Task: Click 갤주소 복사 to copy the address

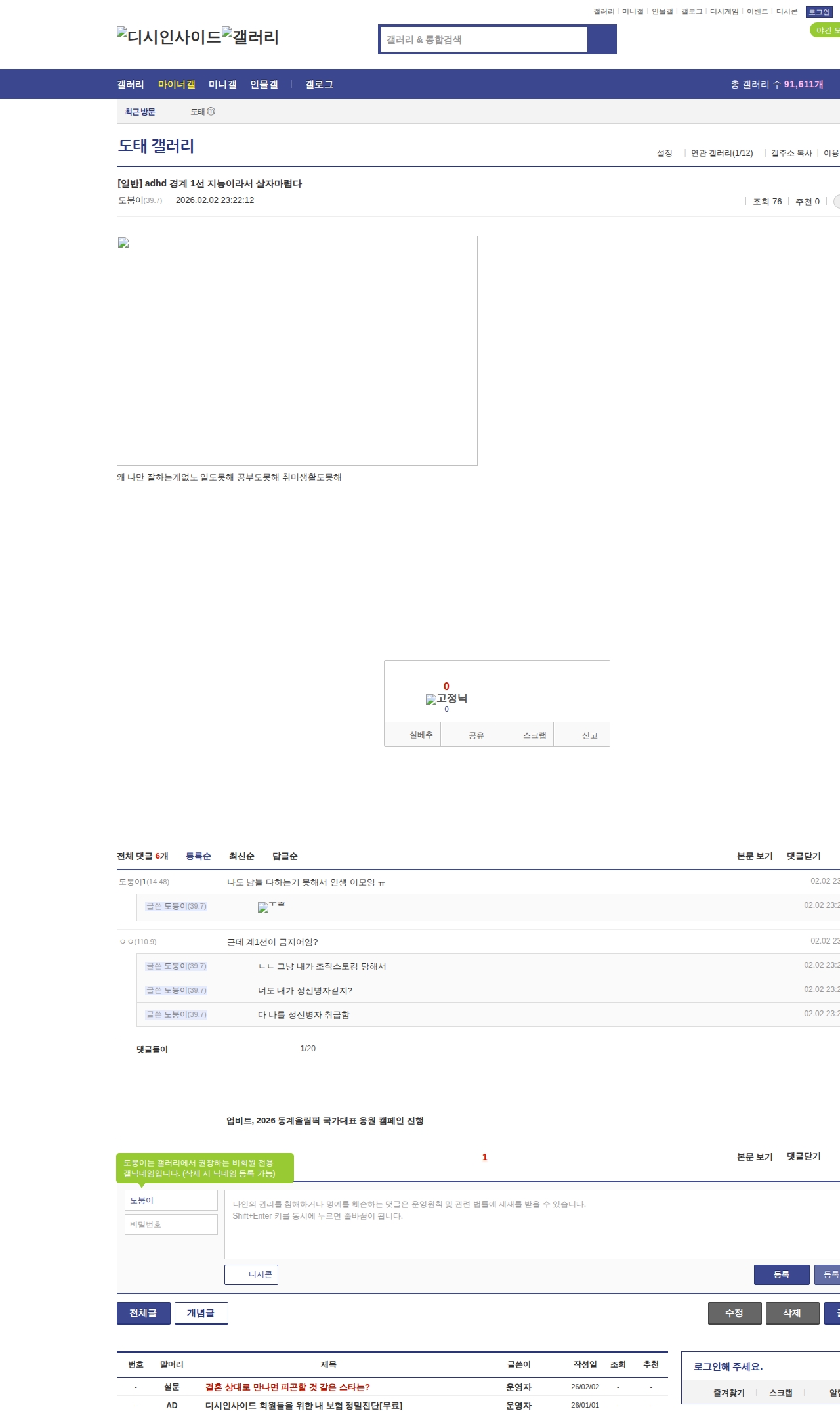Action: click(791, 153)
